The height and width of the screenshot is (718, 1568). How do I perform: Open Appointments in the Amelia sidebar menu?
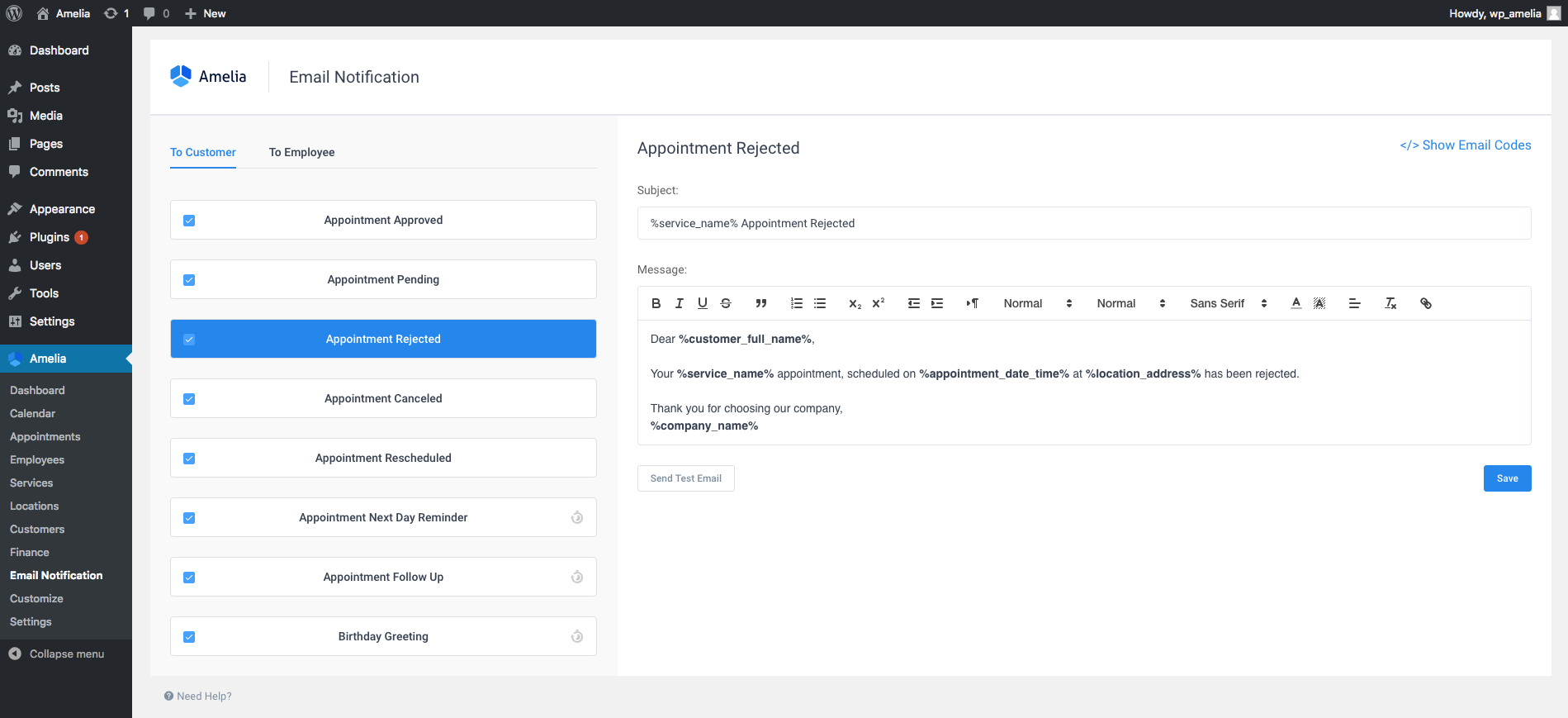click(x=45, y=436)
